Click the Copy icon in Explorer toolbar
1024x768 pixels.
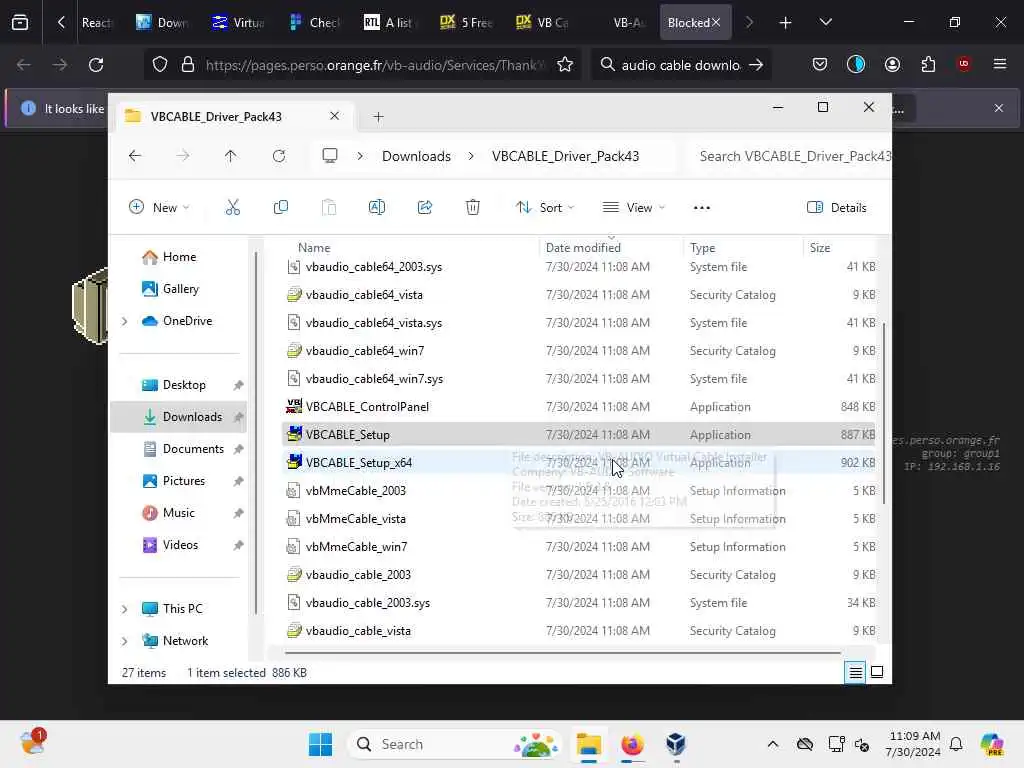tap(281, 208)
